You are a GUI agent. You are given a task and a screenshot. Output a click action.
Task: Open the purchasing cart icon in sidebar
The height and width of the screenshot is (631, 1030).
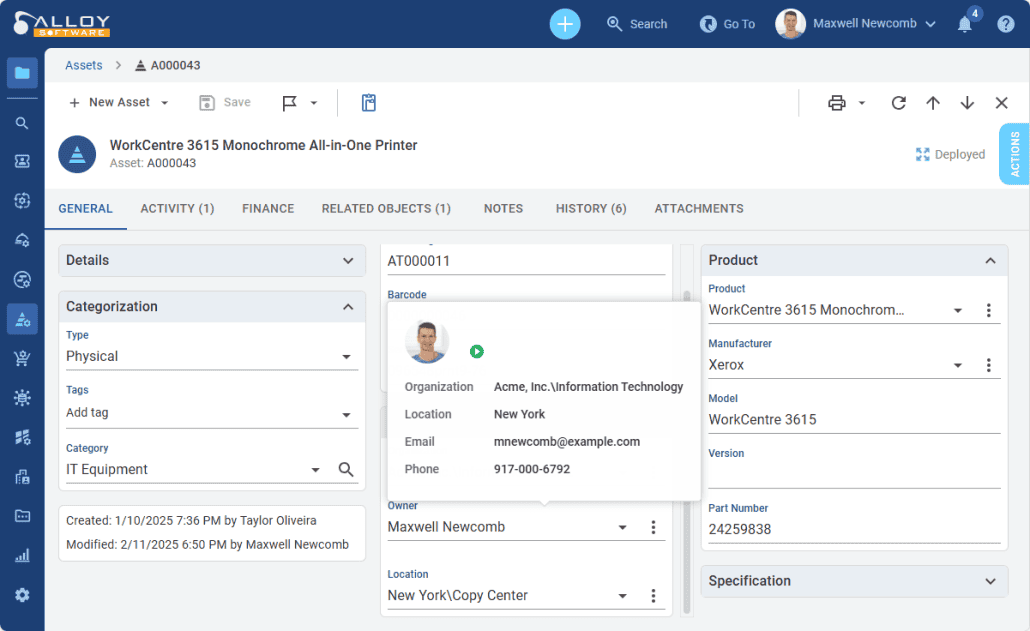(x=22, y=359)
